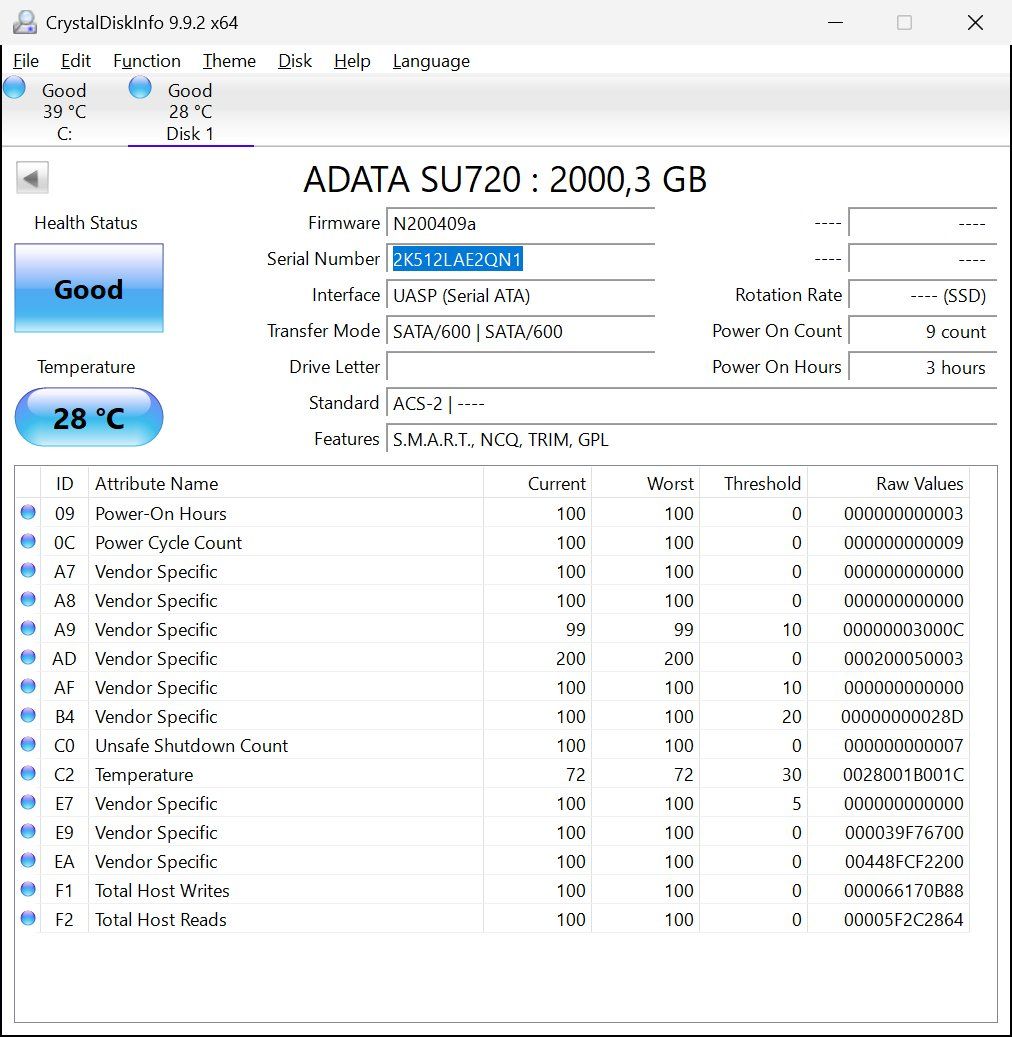
Task: Open the Language menu
Action: (431, 61)
